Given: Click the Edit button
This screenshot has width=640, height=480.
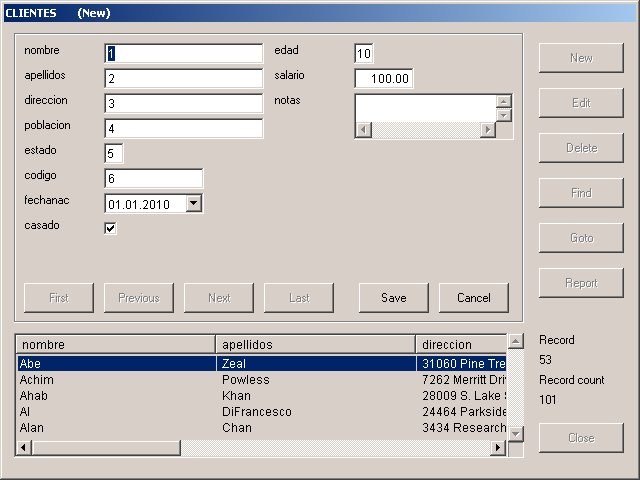Looking at the screenshot, I should point(581,103).
